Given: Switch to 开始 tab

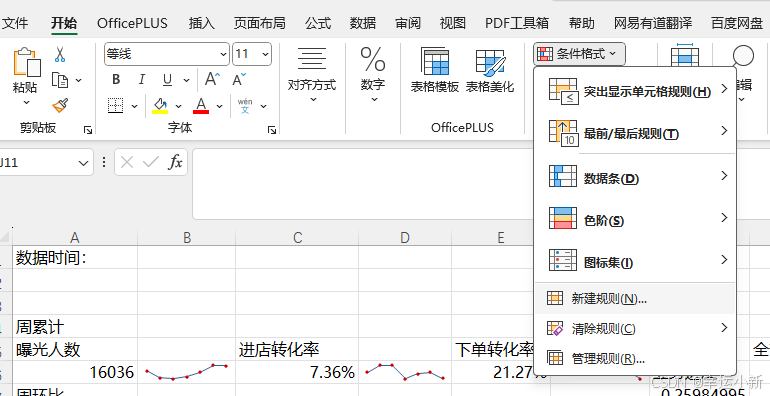Looking at the screenshot, I should (x=64, y=23).
